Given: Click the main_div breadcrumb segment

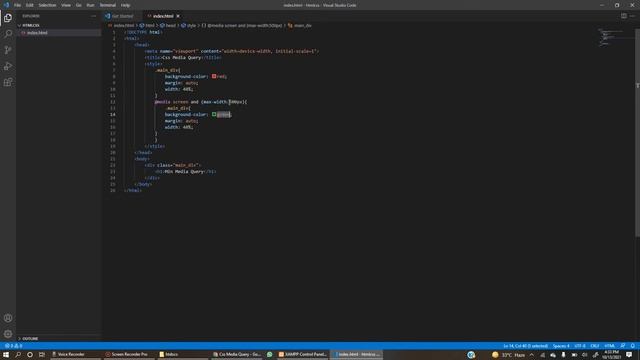Looking at the screenshot, I should click(300, 25).
